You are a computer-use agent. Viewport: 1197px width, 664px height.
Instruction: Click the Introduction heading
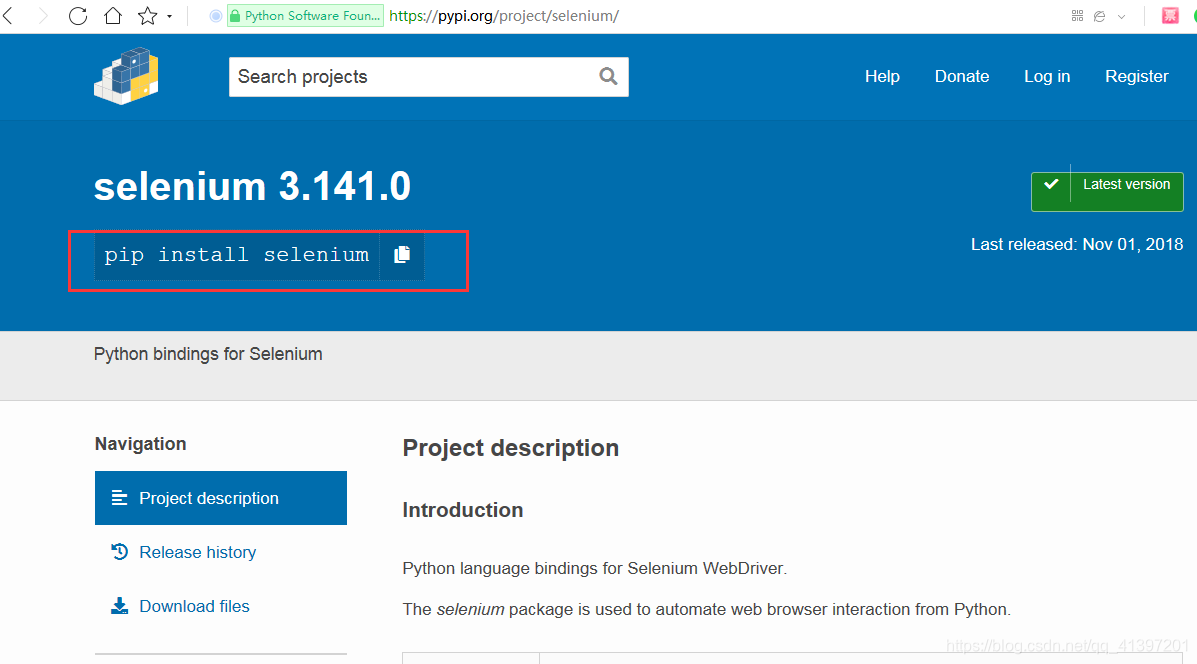463,510
